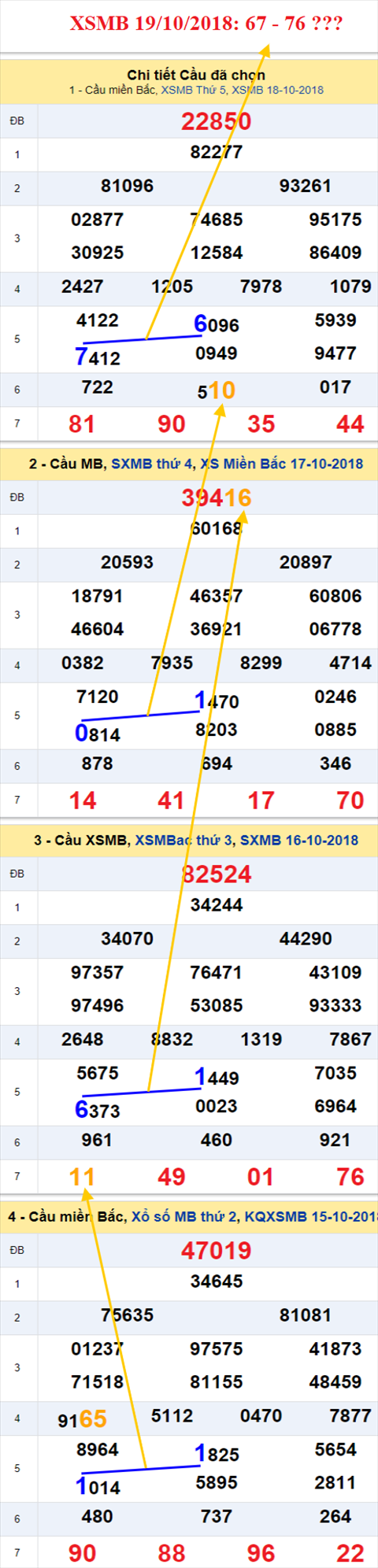Select special prize number 47019

(217, 1250)
